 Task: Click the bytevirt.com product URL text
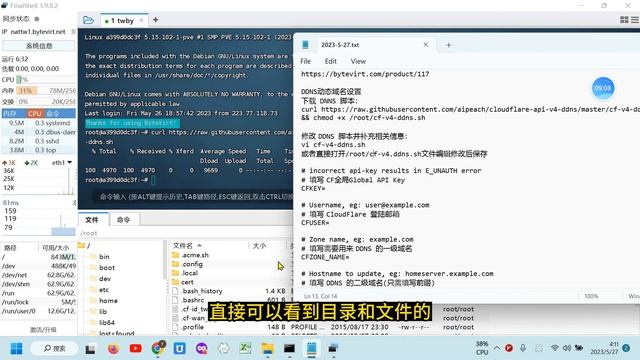365,74
